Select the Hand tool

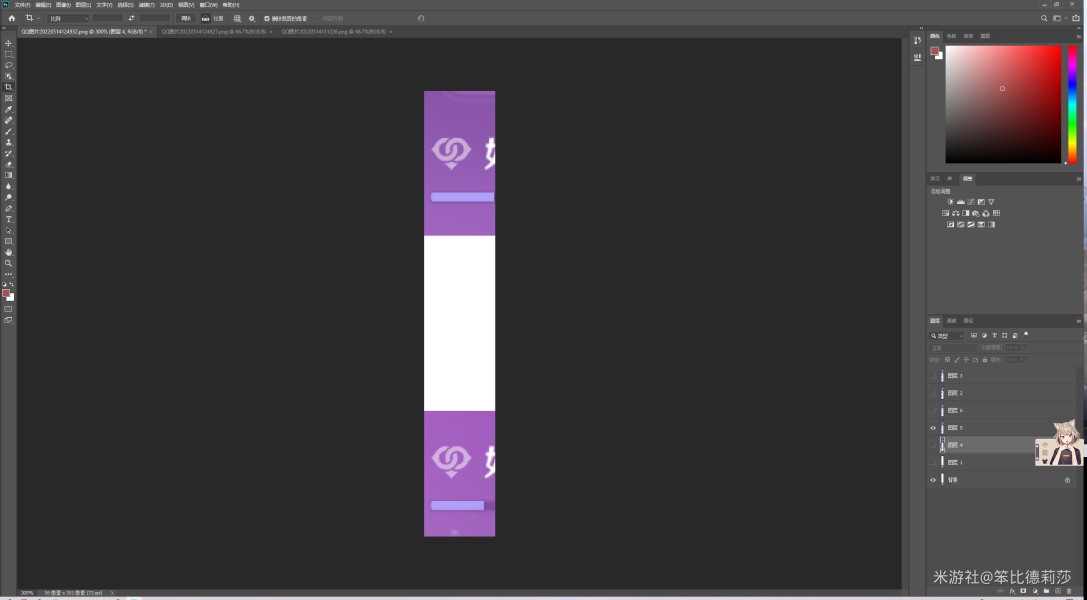coord(9,252)
